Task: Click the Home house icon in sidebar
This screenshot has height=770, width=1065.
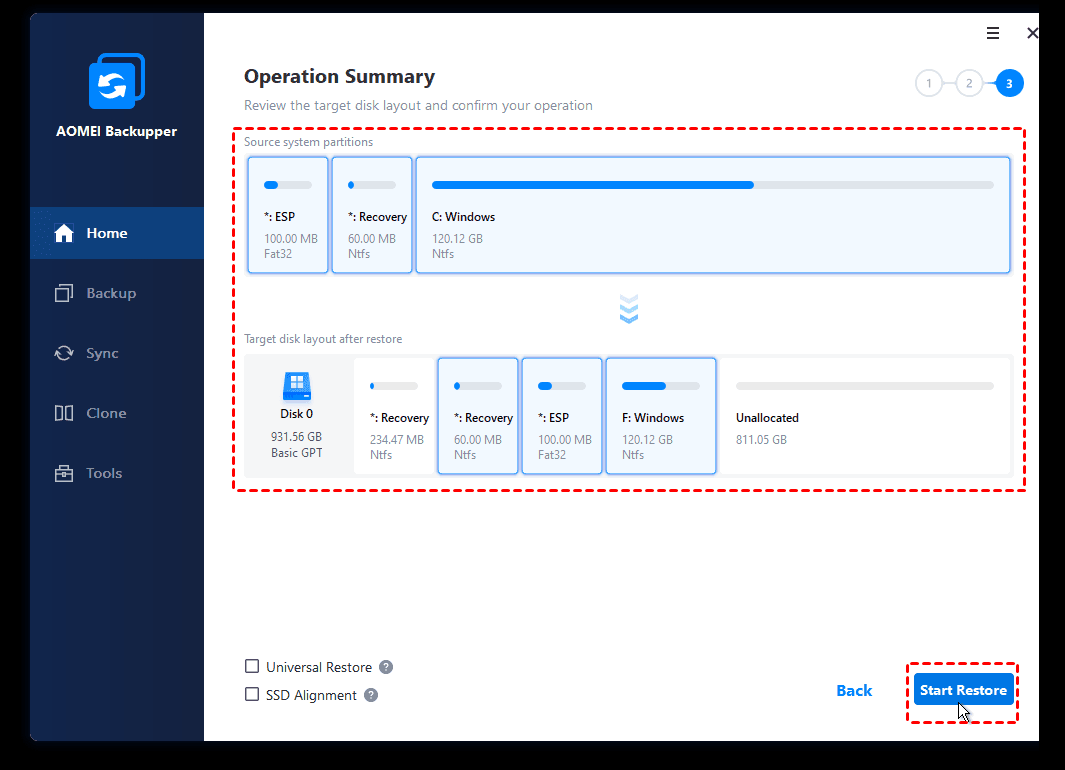Action: coord(64,233)
